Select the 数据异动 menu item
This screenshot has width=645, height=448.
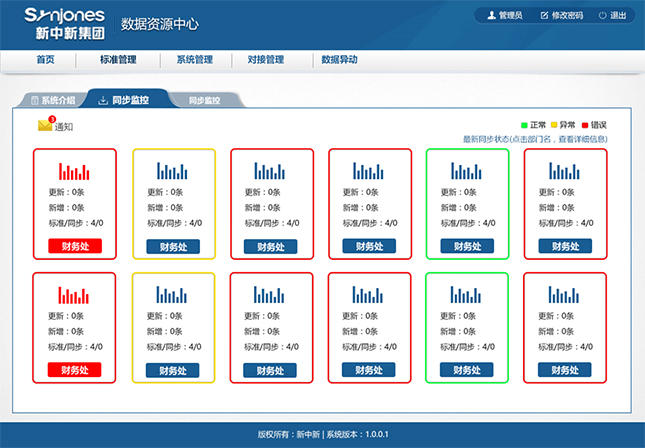(x=340, y=60)
